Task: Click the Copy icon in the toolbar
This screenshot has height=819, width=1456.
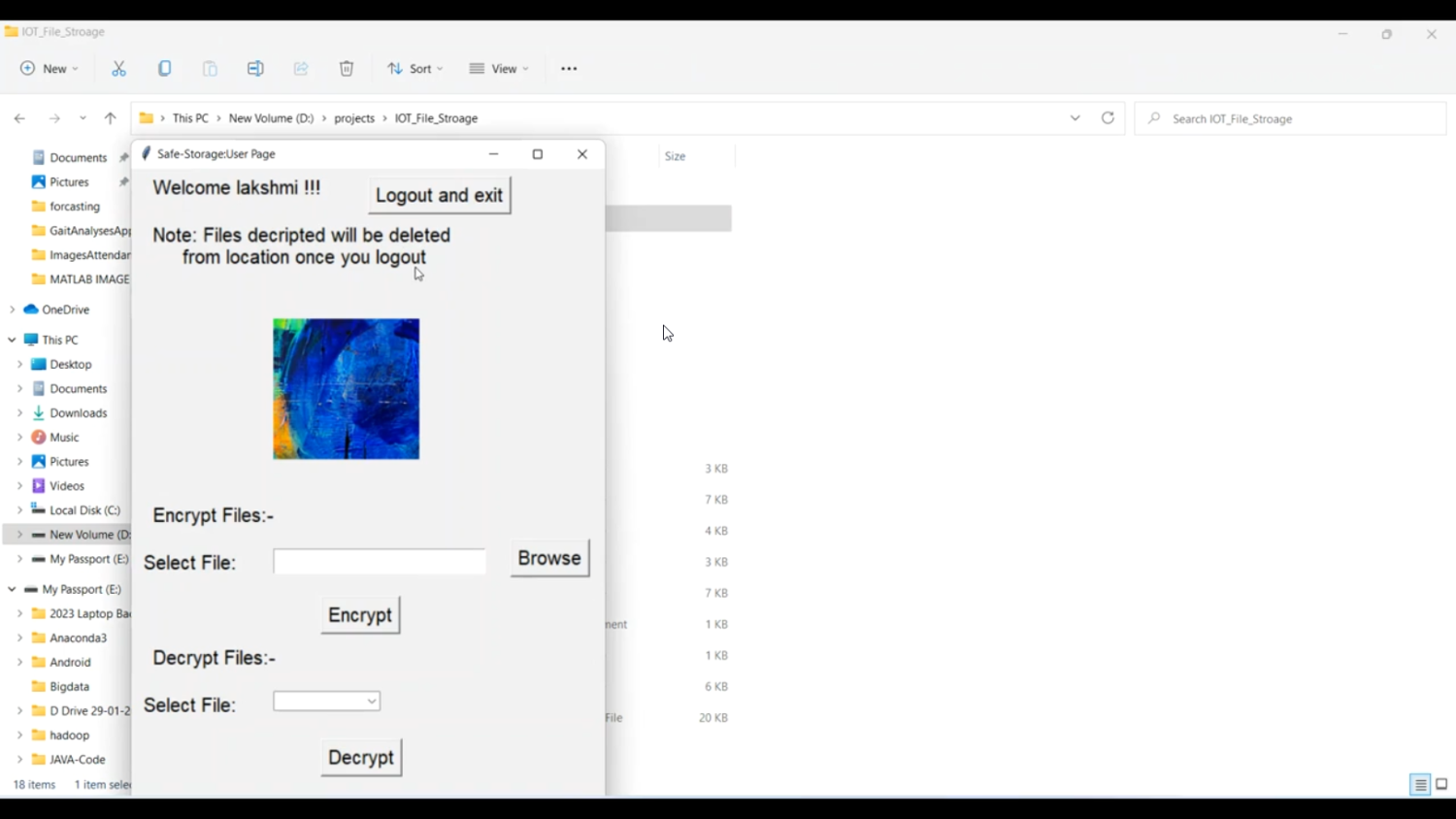Action: (x=165, y=68)
